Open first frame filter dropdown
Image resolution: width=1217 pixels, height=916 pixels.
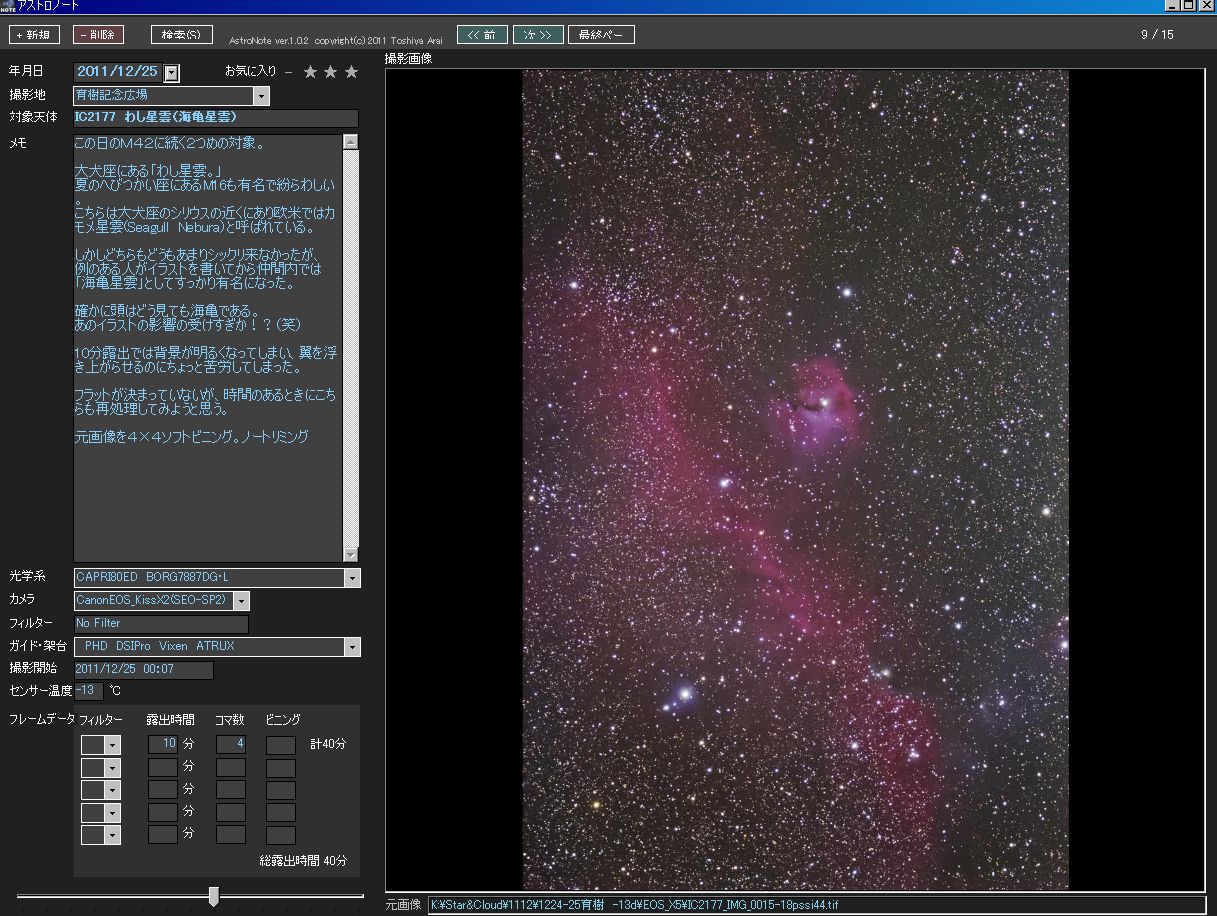112,745
